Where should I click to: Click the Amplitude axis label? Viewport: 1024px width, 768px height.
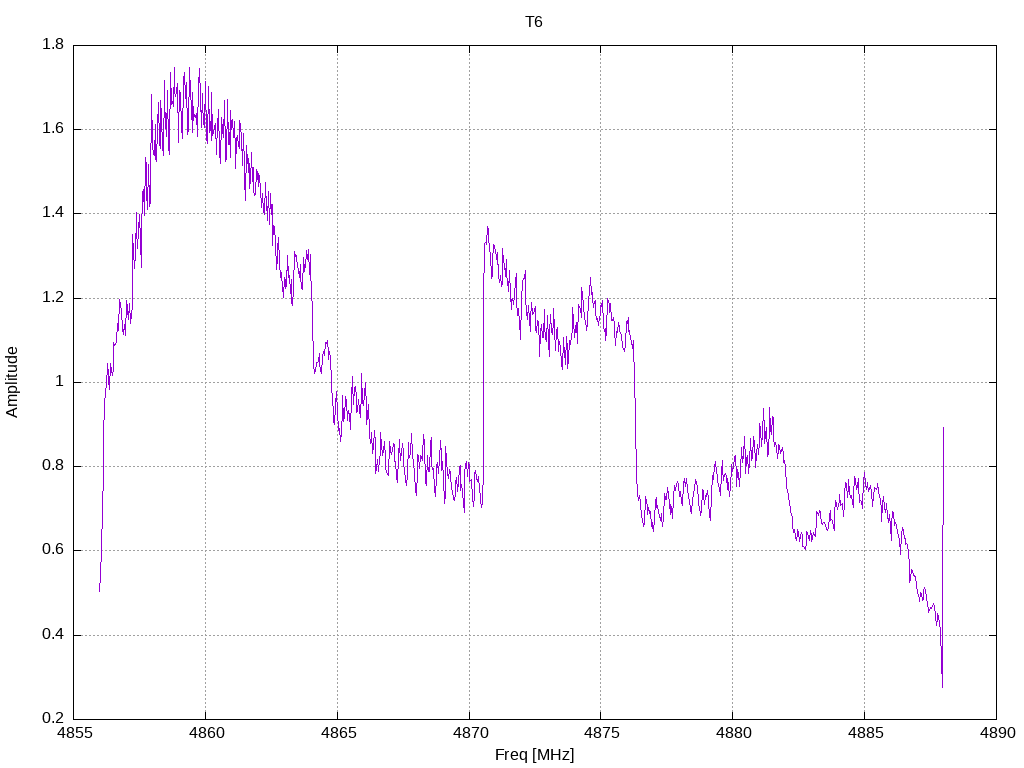coord(12,382)
